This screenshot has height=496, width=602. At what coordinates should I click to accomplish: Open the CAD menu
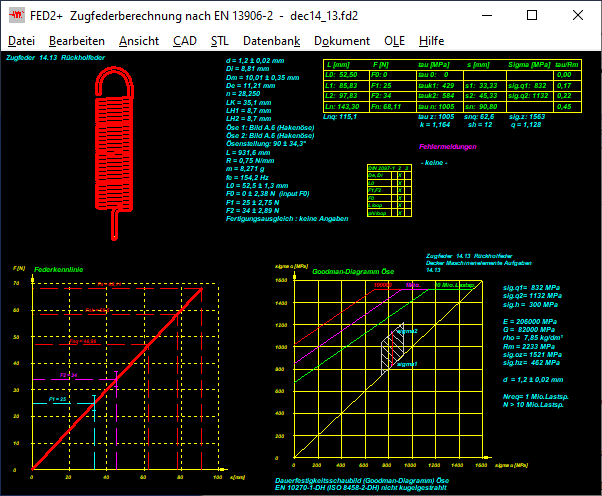click(x=184, y=41)
